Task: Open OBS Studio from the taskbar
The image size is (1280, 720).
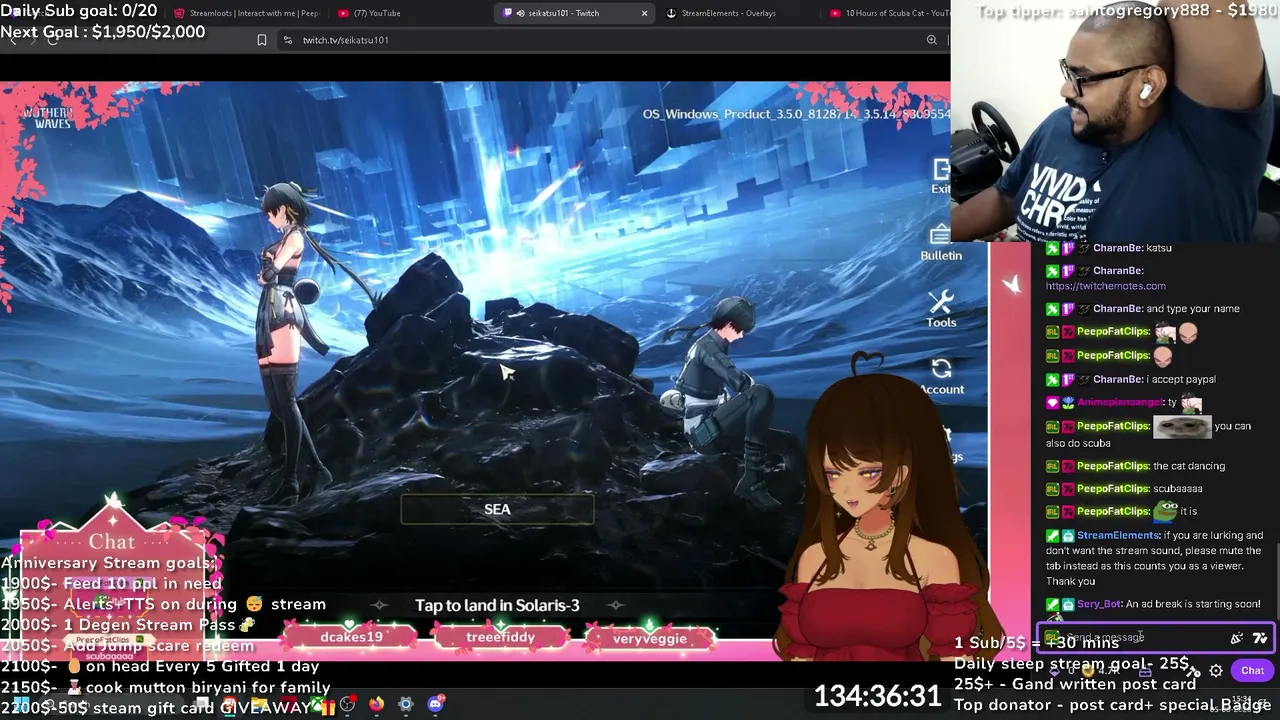Action: coord(347,705)
